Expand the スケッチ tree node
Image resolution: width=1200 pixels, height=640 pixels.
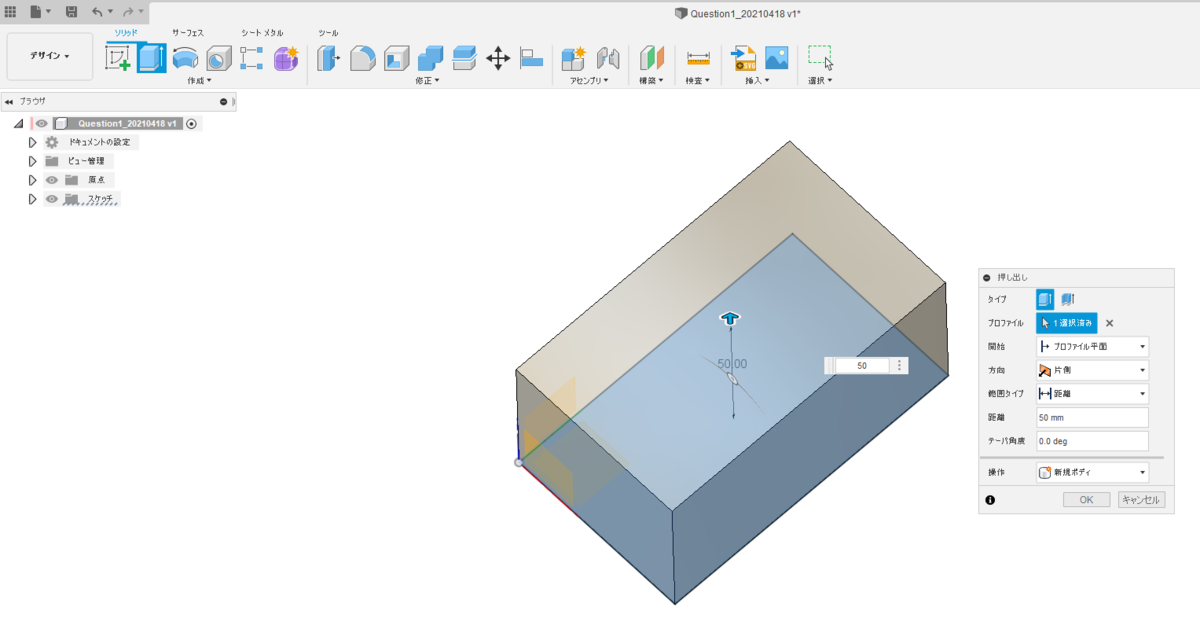32,199
